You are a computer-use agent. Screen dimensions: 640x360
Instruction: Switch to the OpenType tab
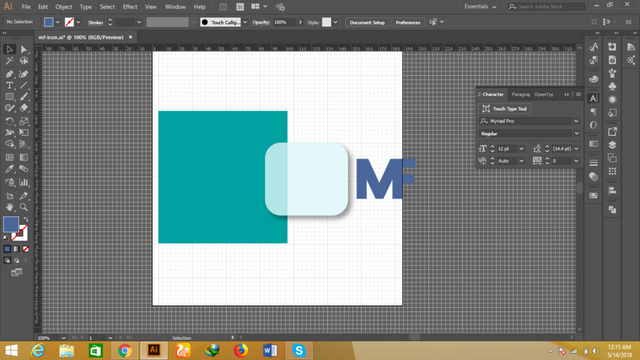[x=544, y=94]
